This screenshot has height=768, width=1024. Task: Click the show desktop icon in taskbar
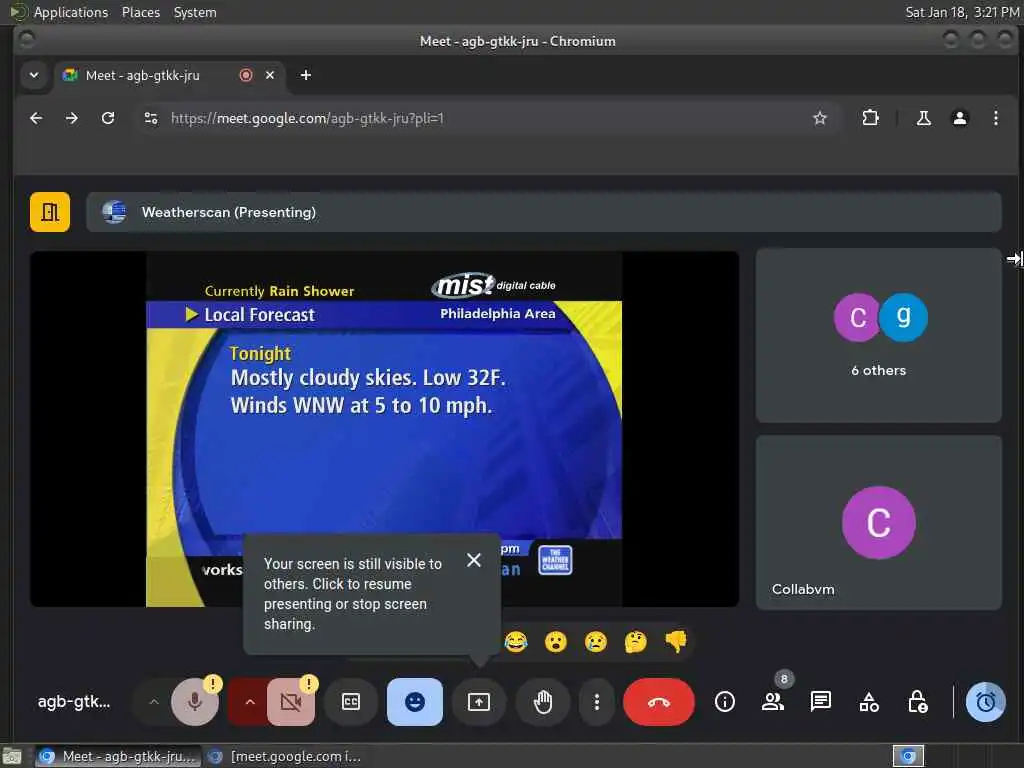click(x=12, y=756)
